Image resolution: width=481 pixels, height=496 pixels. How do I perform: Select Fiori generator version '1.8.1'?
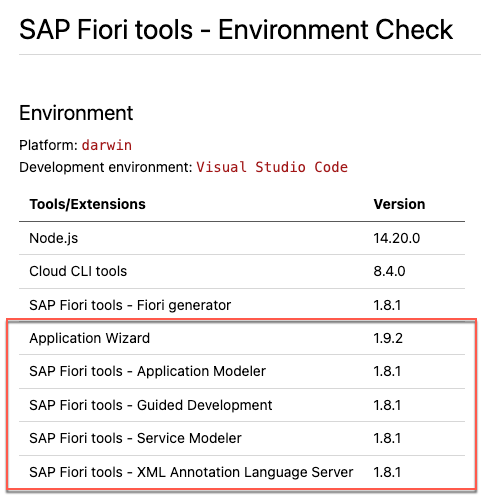coord(387,305)
